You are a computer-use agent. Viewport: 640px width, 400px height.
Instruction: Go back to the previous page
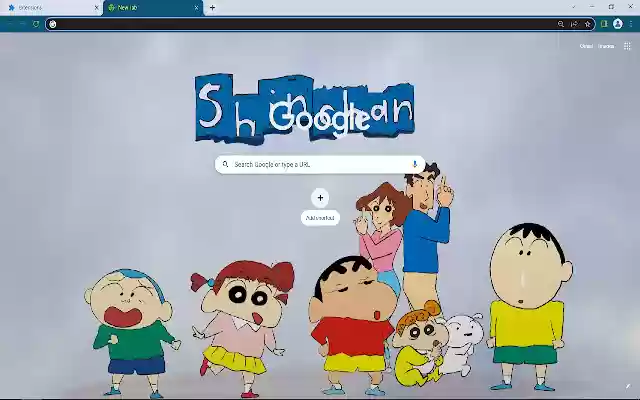tap(10, 24)
